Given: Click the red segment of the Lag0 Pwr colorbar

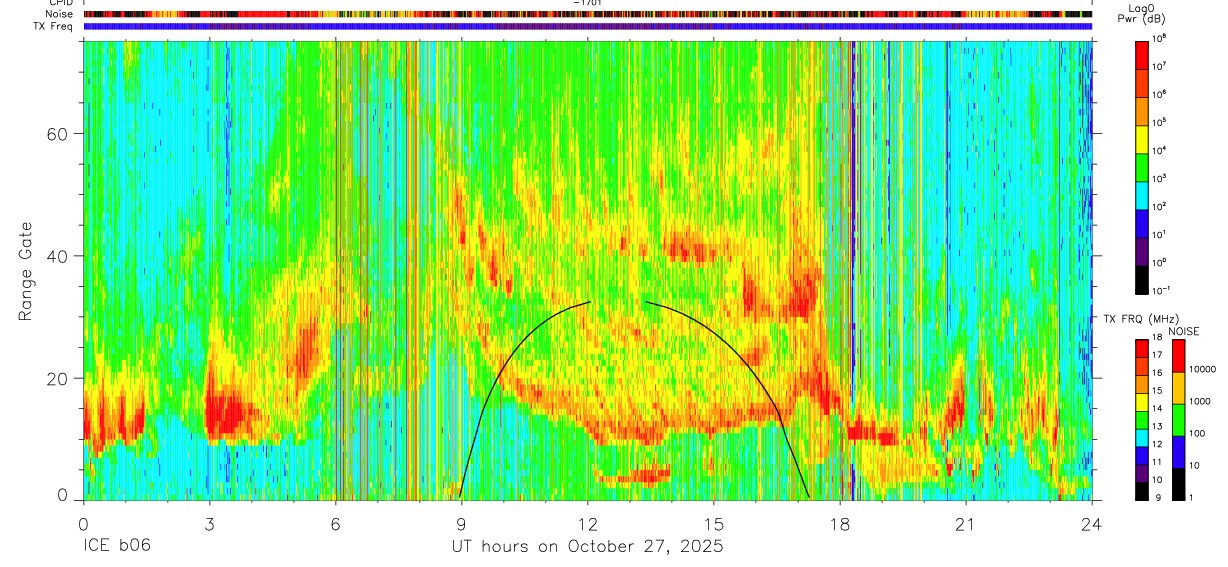Looking at the screenshot, I should (x=1141, y=54).
